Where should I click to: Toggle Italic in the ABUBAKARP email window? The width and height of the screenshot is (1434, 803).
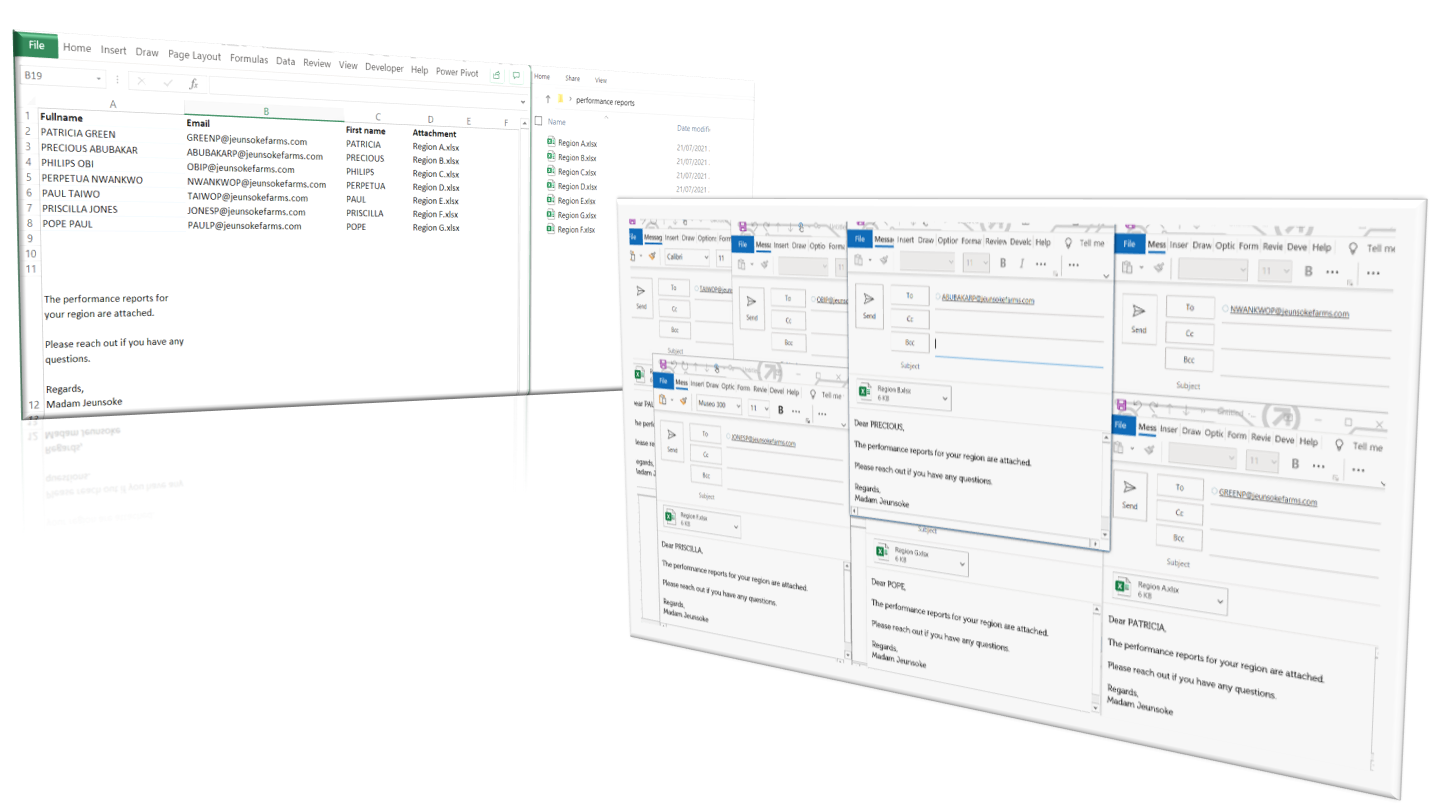coord(1022,264)
